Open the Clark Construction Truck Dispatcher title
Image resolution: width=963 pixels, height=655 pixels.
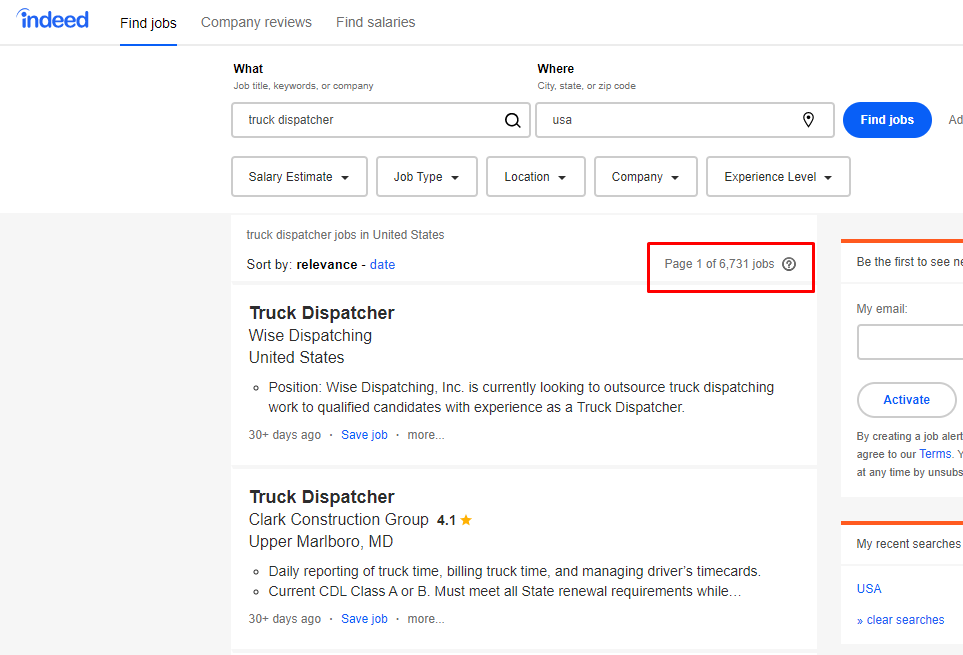point(322,497)
